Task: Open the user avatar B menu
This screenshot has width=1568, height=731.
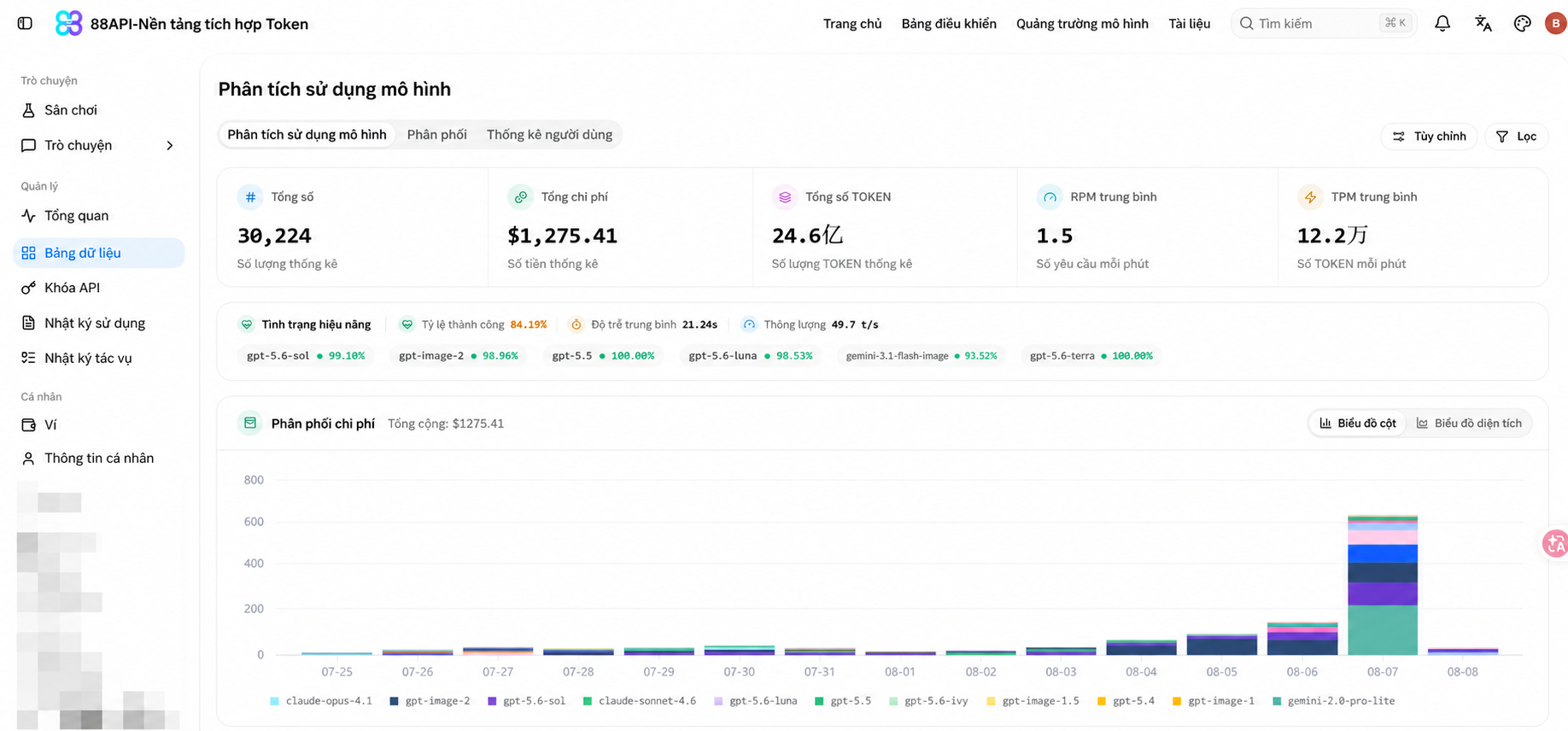Action: point(1555,24)
